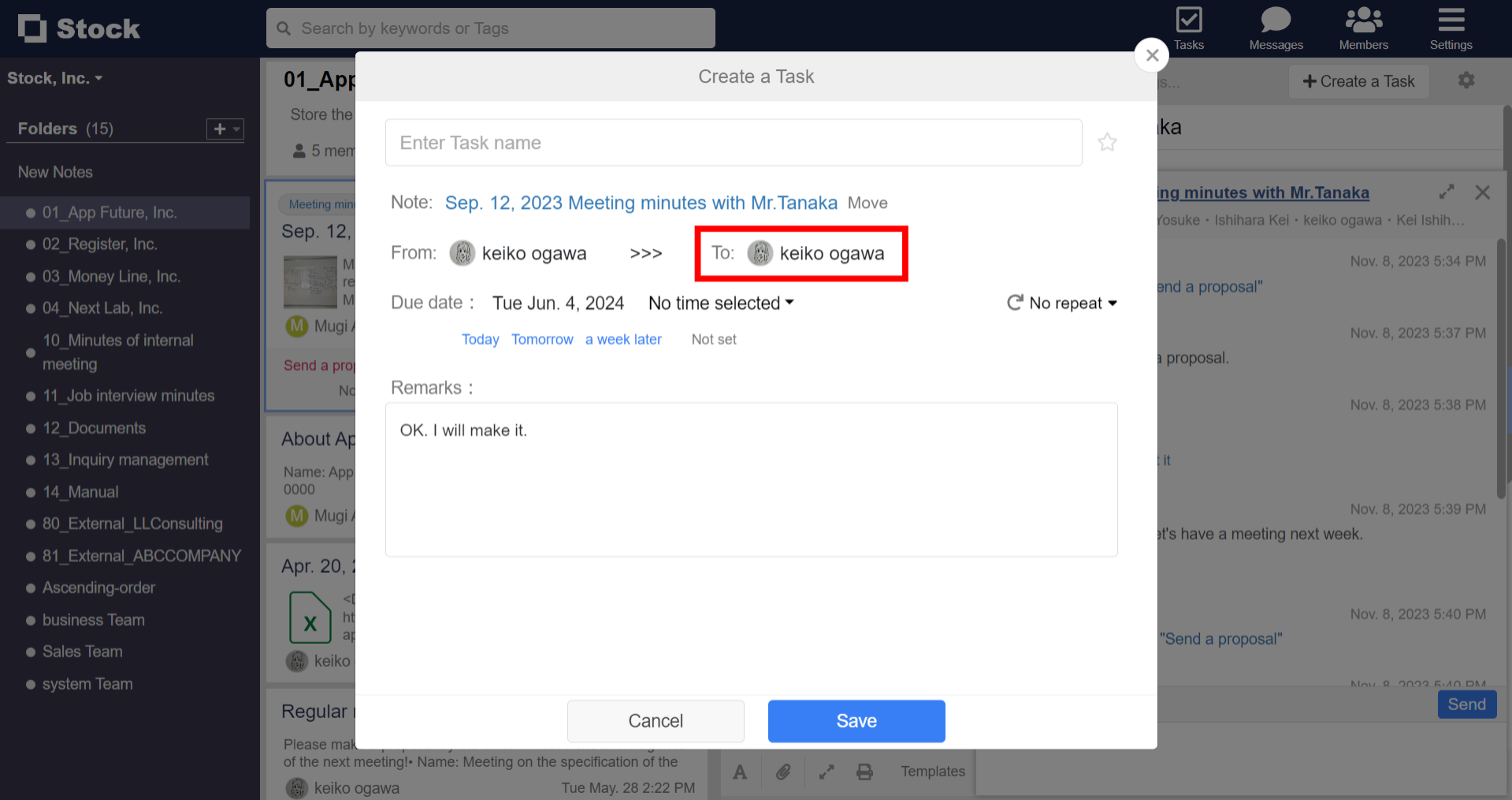The image size is (1512, 800).
Task: Click the "Move" link next to the note
Action: click(x=867, y=203)
